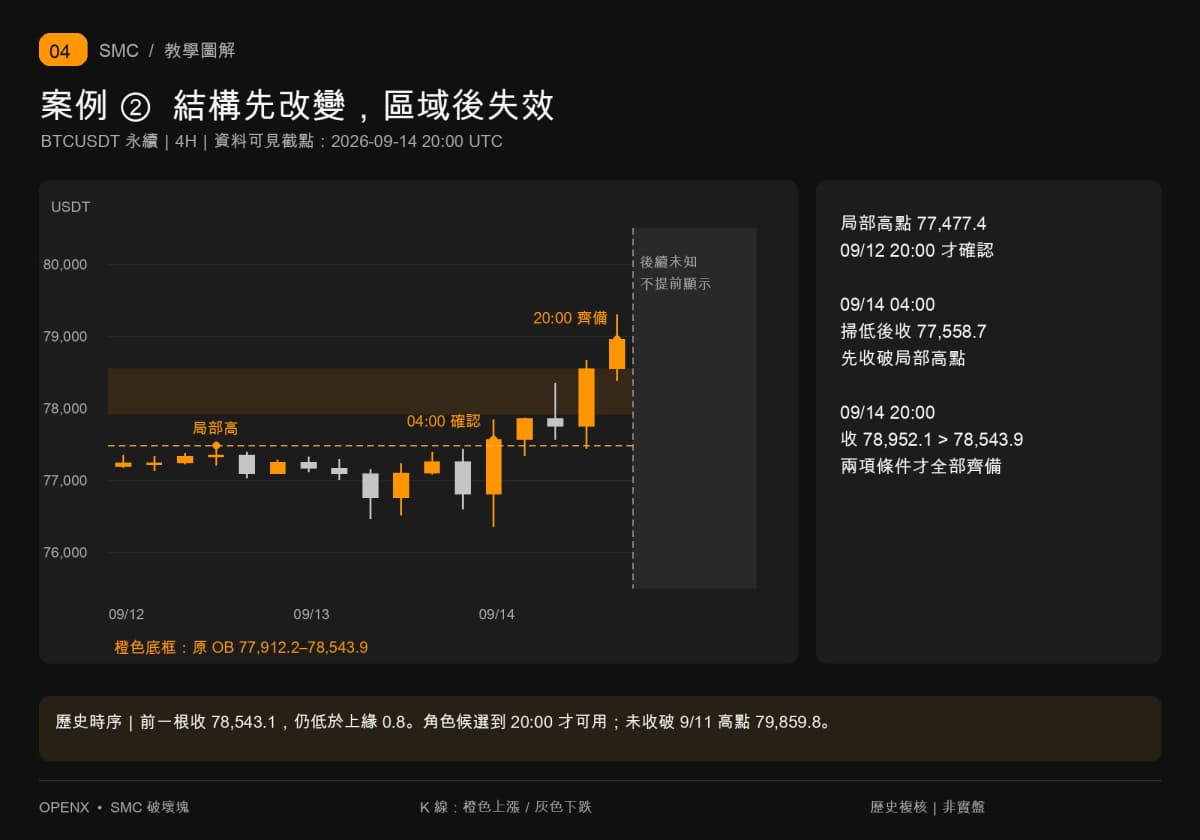Click the side panel heading 09/14 20:00
The width and height of the screenshot is (1200, 840).
[888, 412]
